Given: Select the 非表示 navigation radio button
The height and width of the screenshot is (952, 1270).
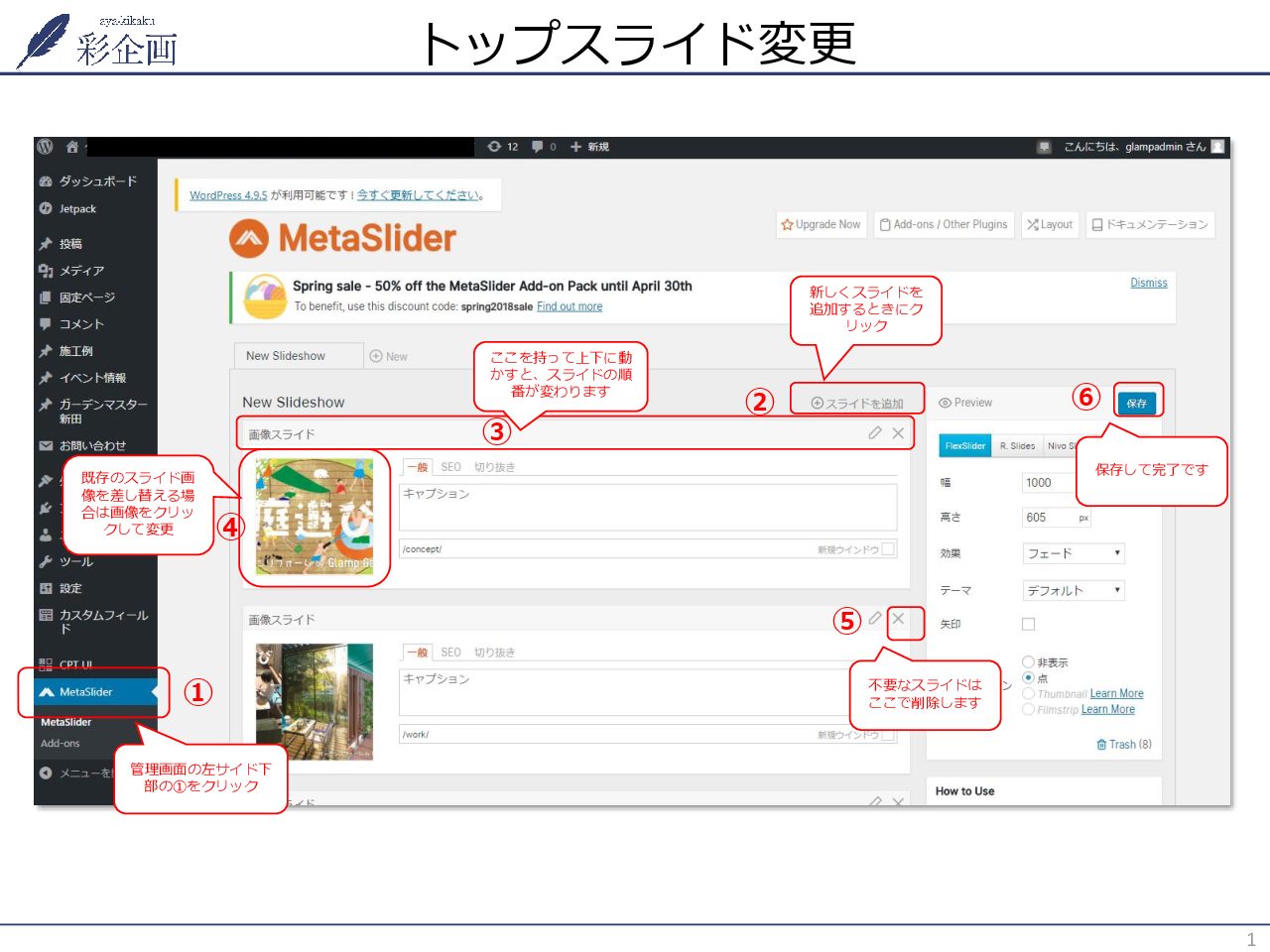Looking at the screenshot, I should pyautogui.click(x=1028, y=662).
